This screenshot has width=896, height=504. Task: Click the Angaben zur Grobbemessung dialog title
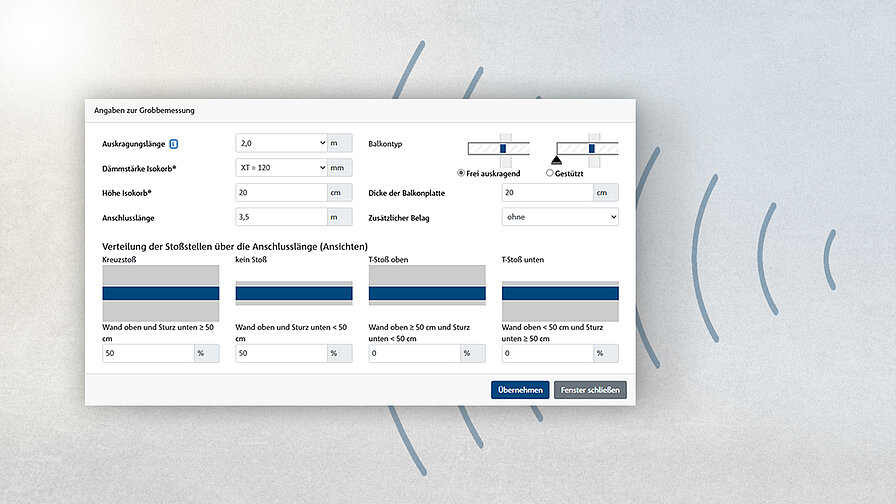[x=144, y=110]
